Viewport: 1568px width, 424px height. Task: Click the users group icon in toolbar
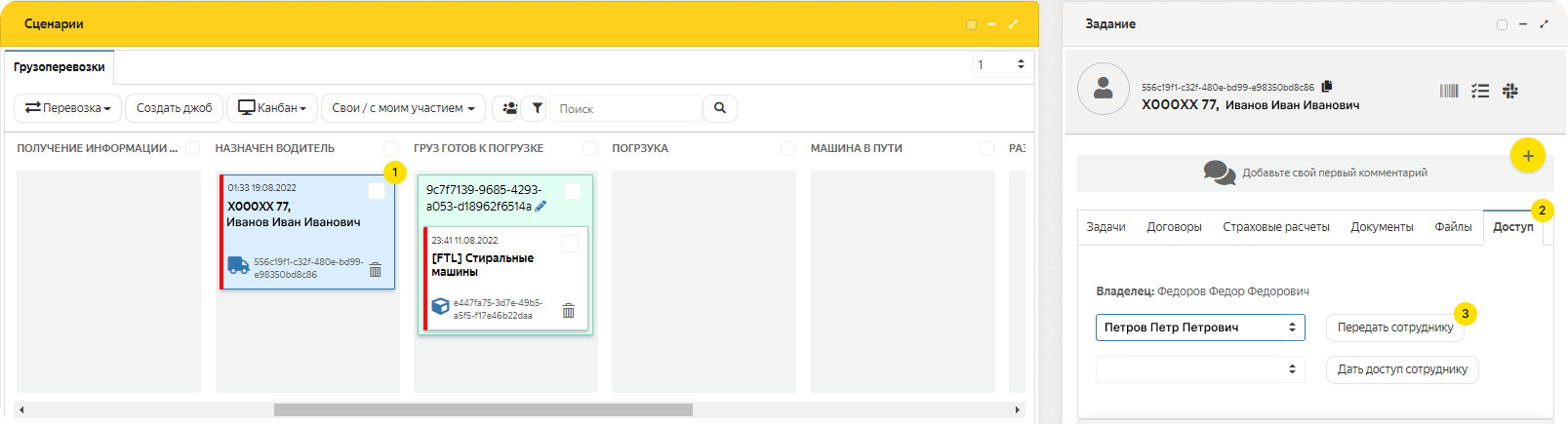(x=509, y=108)
